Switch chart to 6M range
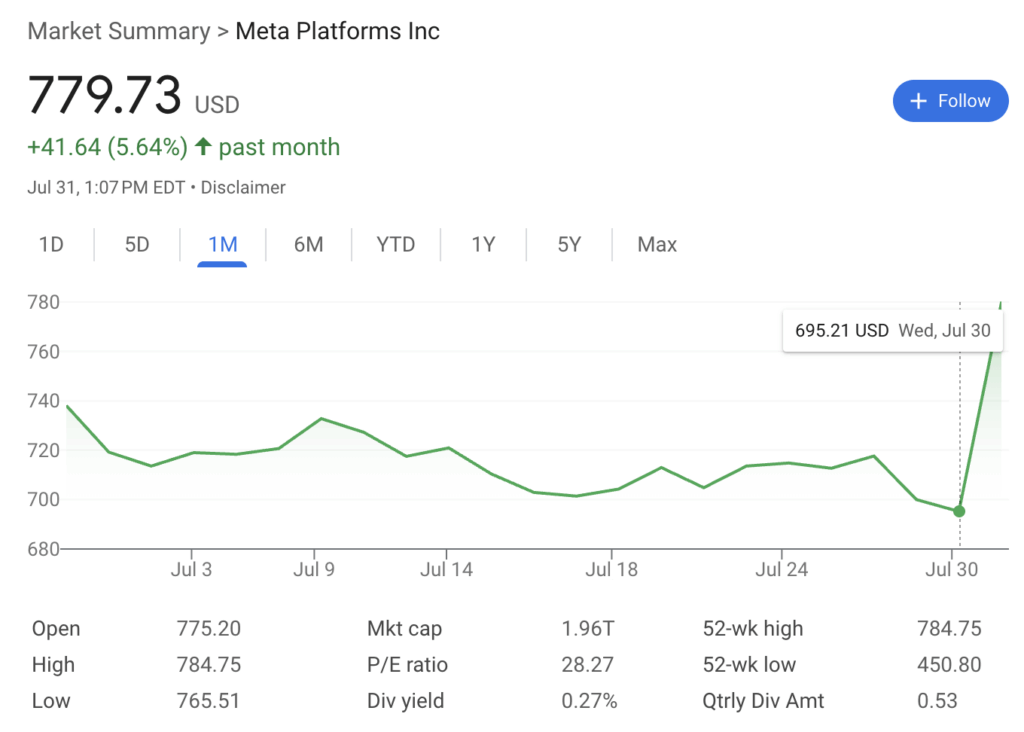The height and width of the screenshot is (732, 1024). [308, 244]
